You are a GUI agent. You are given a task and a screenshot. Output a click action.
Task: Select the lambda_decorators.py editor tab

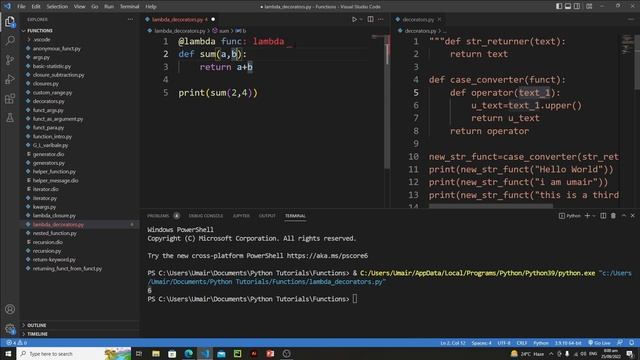180,19
